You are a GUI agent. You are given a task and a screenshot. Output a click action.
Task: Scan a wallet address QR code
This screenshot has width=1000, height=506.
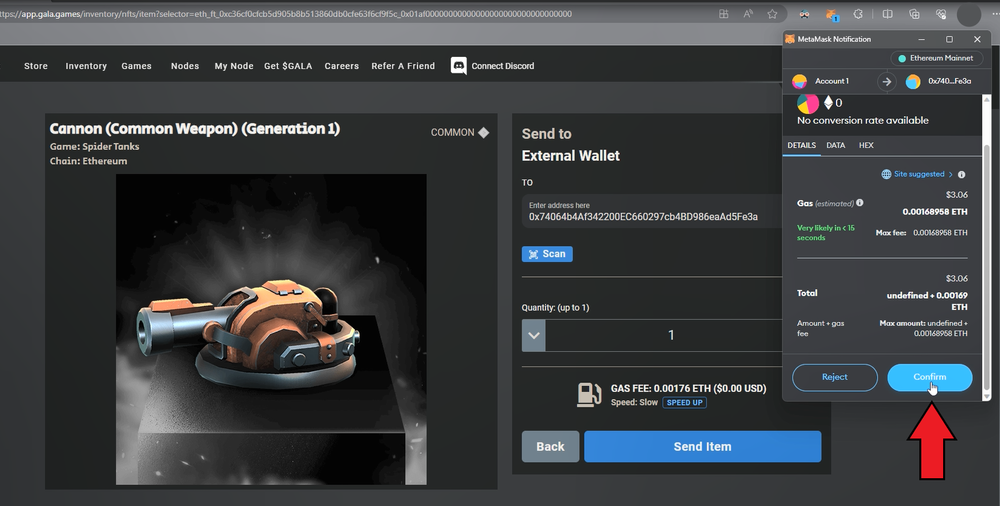[x=547, y=254]
